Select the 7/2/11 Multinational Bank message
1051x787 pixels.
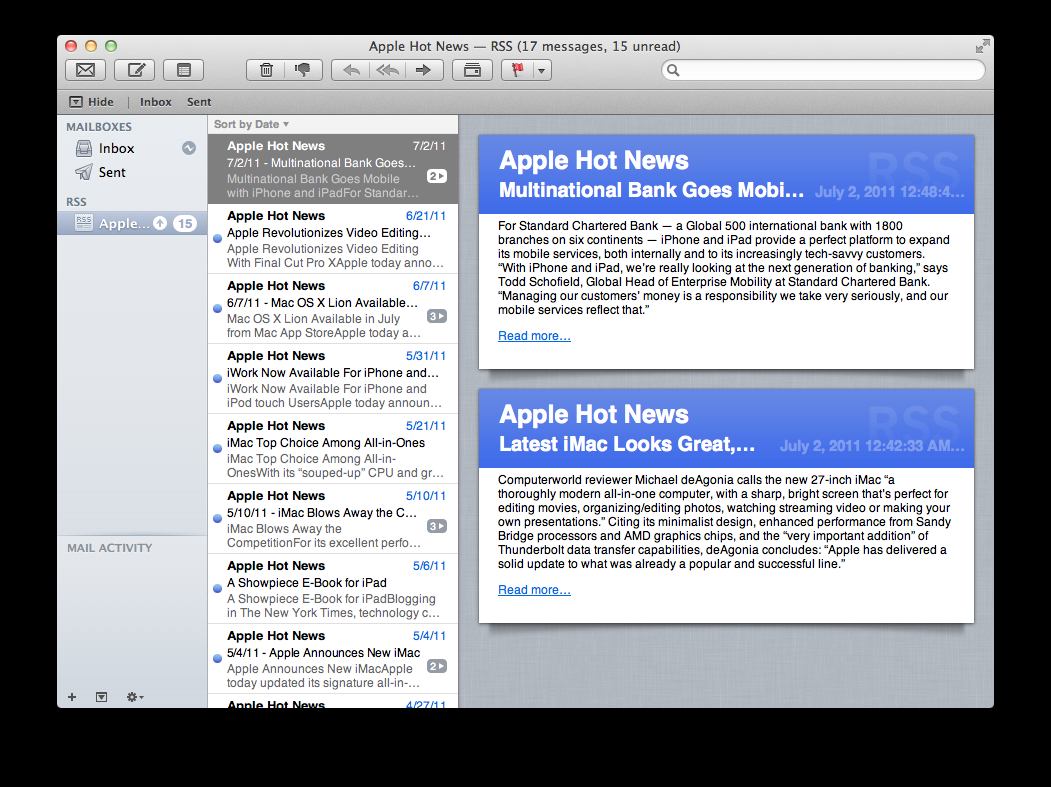[x=333, y=169]
